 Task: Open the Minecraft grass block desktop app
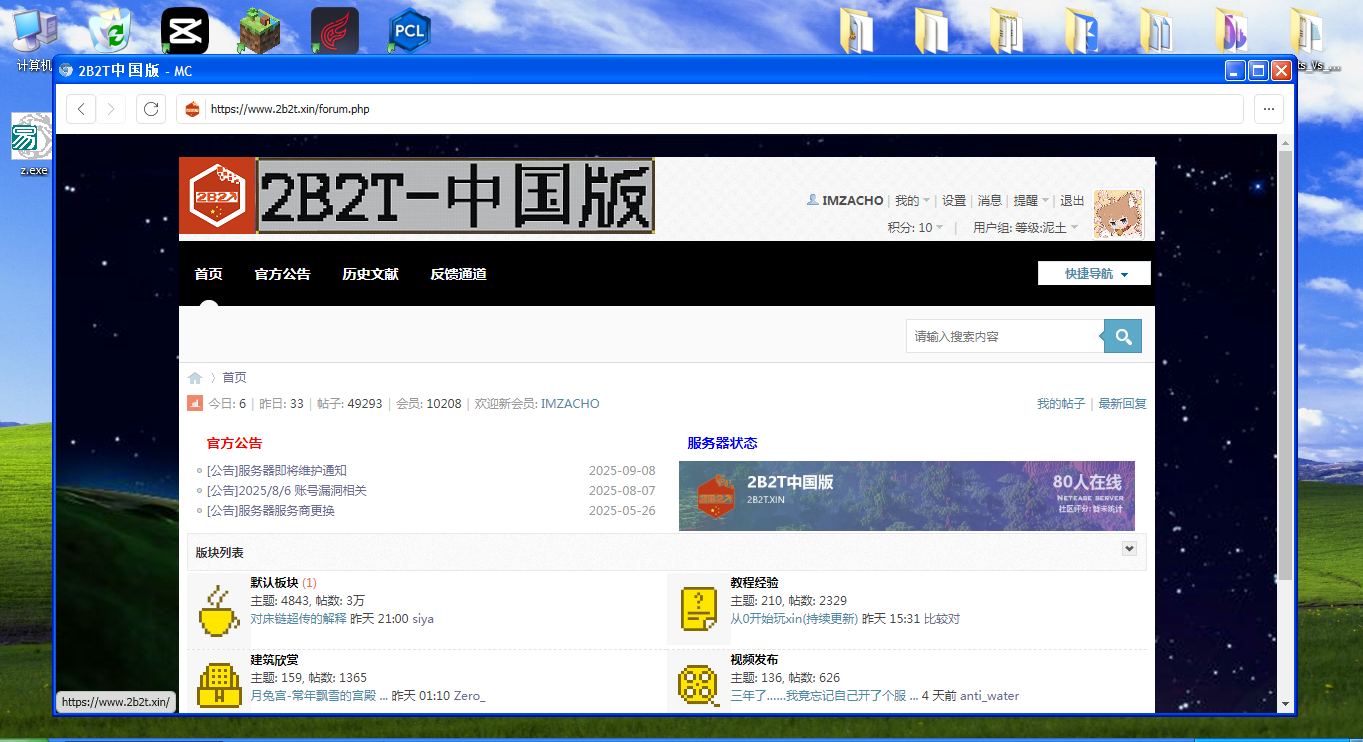click(x=259, y=29)
